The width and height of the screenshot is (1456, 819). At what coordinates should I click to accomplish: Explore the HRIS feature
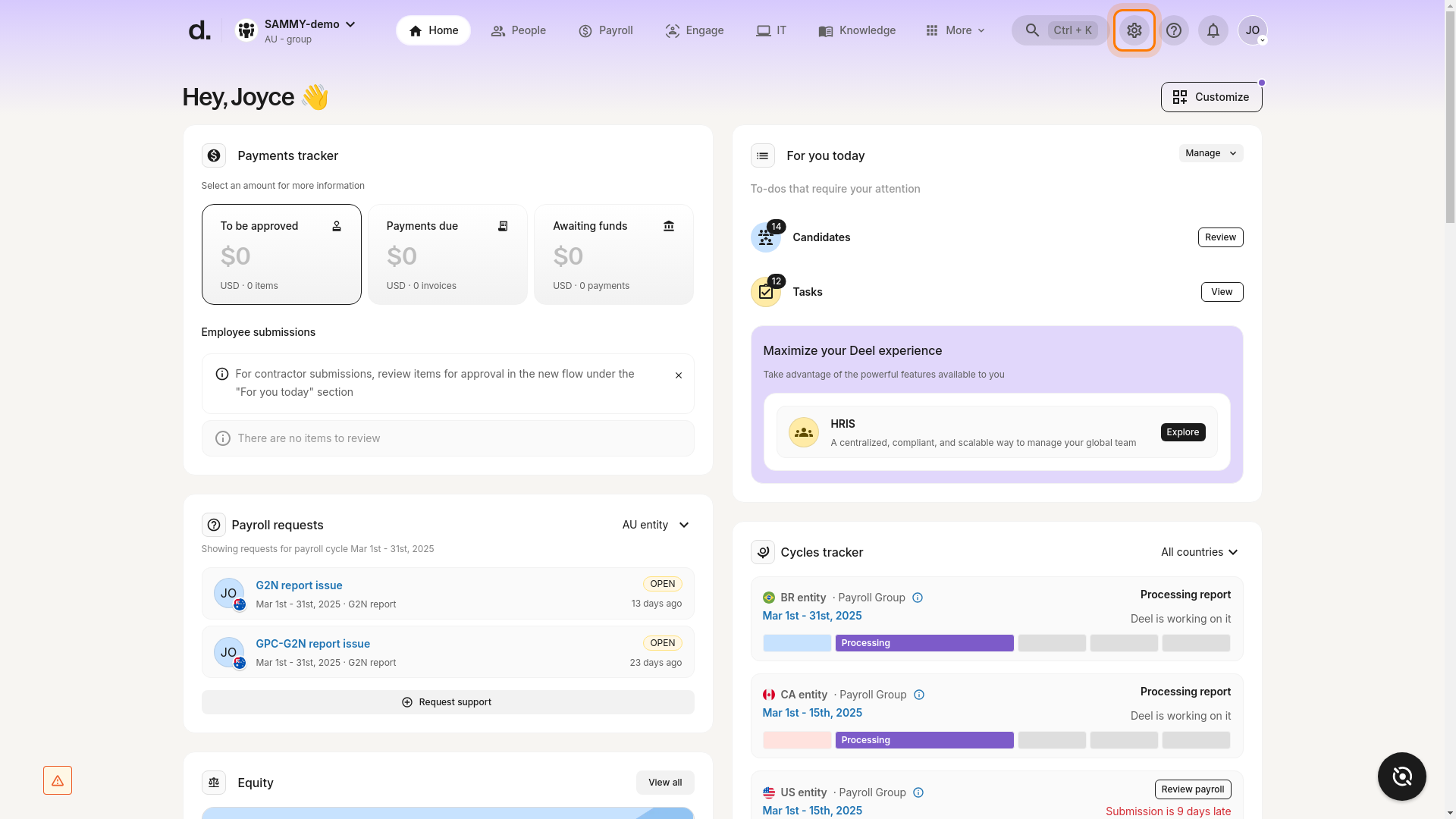point(1182,432)
